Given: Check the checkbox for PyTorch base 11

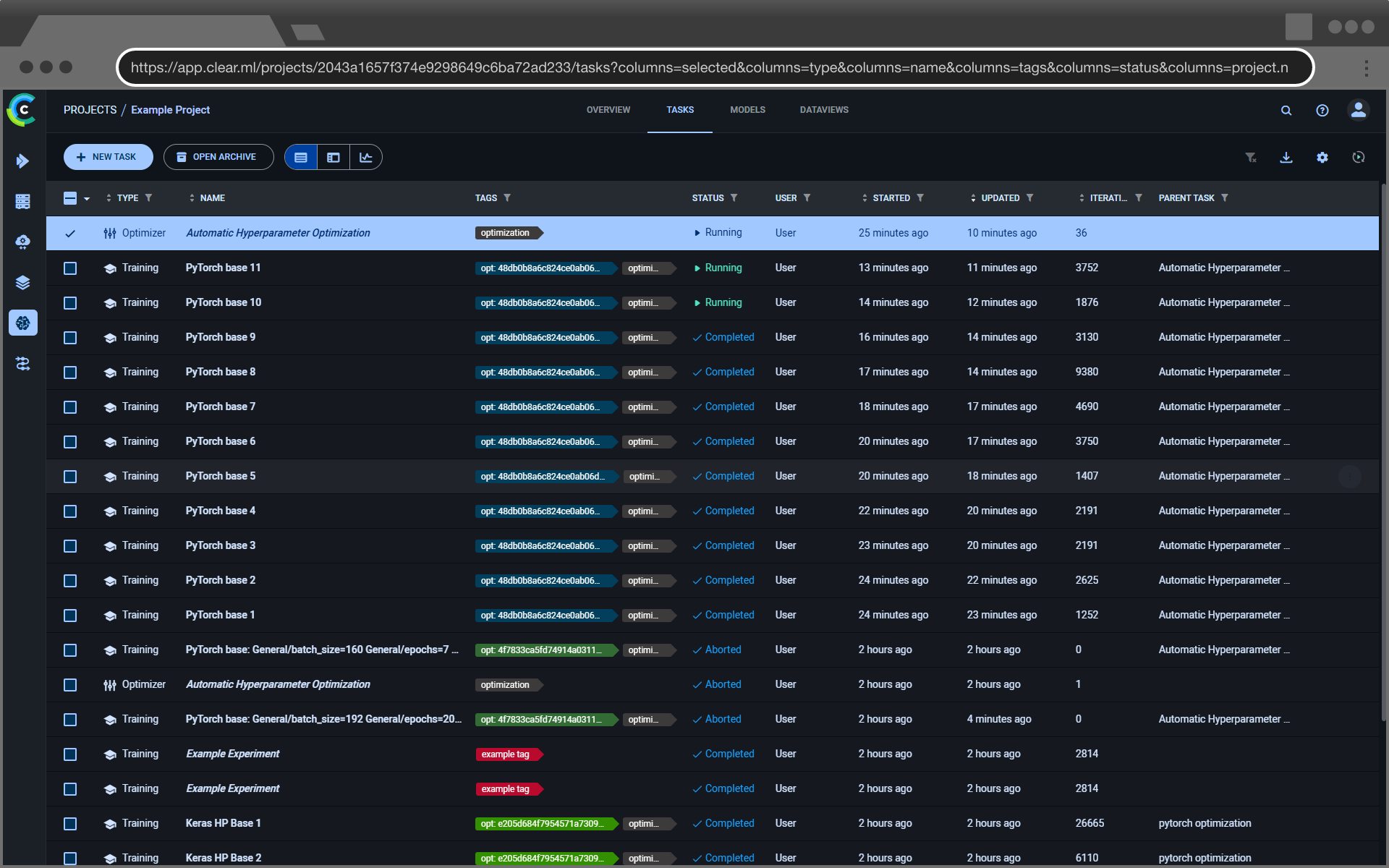Looking at the screenshot, I should [69, 268].
